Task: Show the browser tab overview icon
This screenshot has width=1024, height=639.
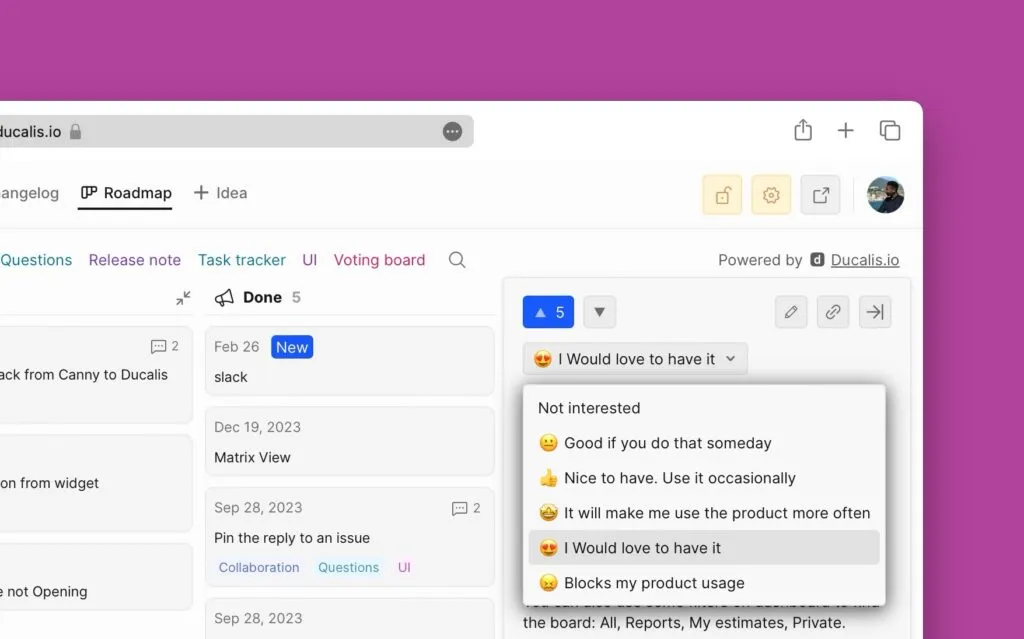Action: click(x=889, y=131)
